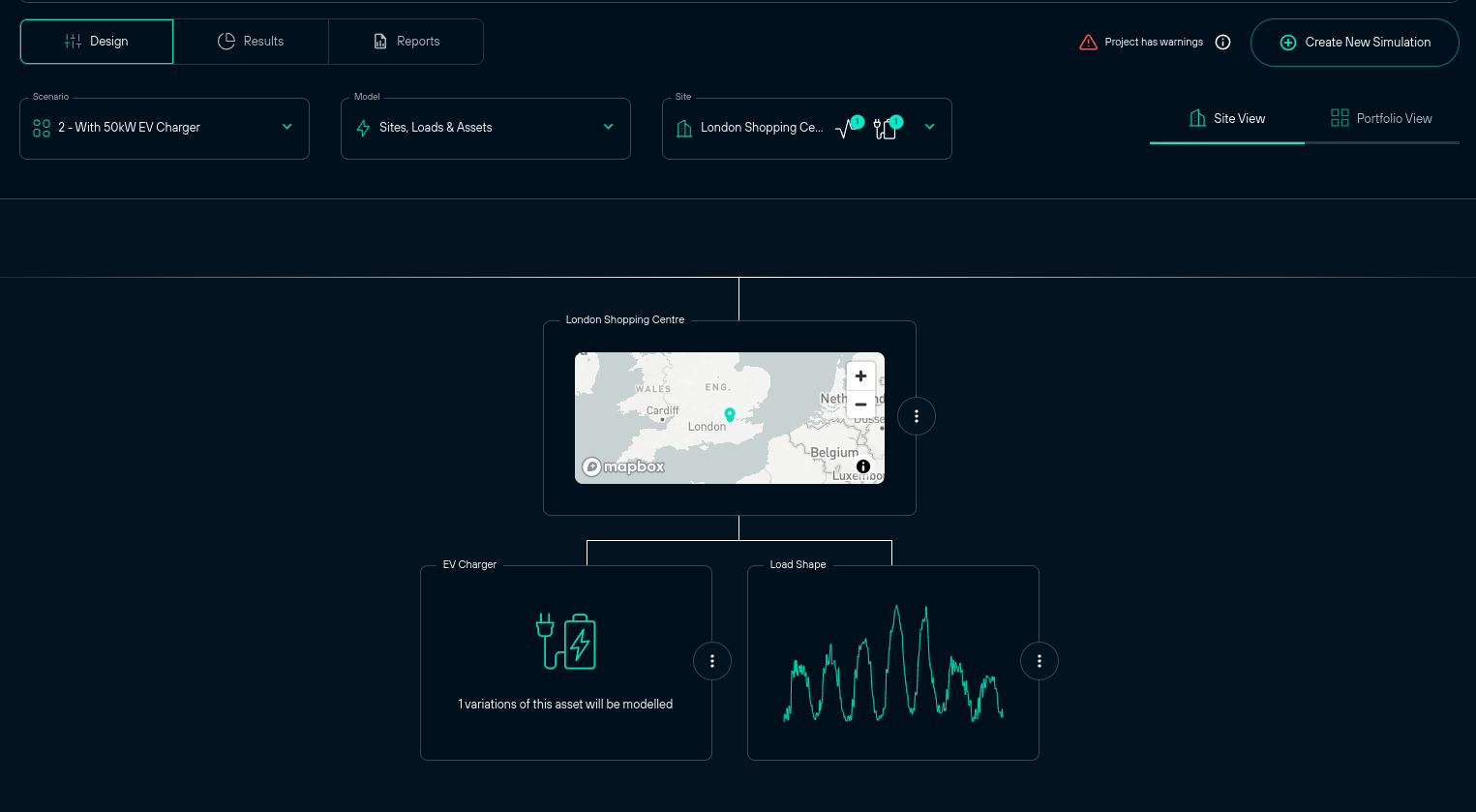This screenshot has height=812, width=1476.
Task: Zoom out on the map
Action: click(x=860, y=405)
